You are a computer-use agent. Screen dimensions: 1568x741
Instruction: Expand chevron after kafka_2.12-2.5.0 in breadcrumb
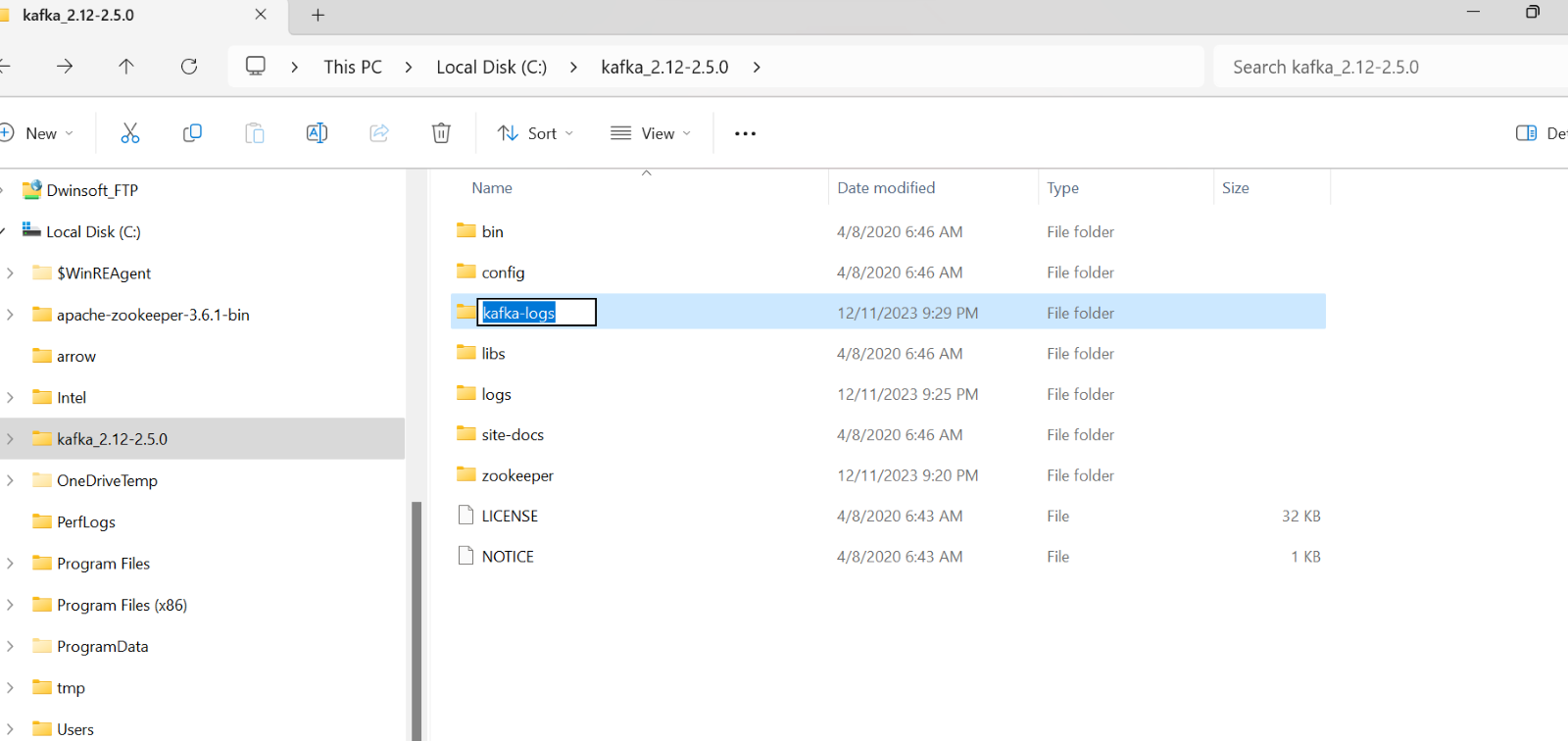[757, 67]
